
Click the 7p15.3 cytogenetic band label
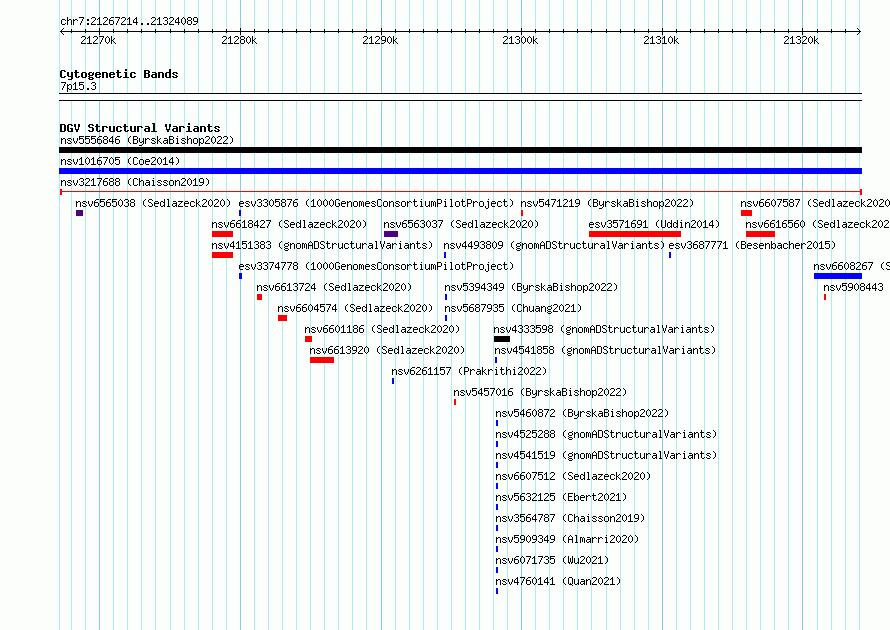point(78,86)
